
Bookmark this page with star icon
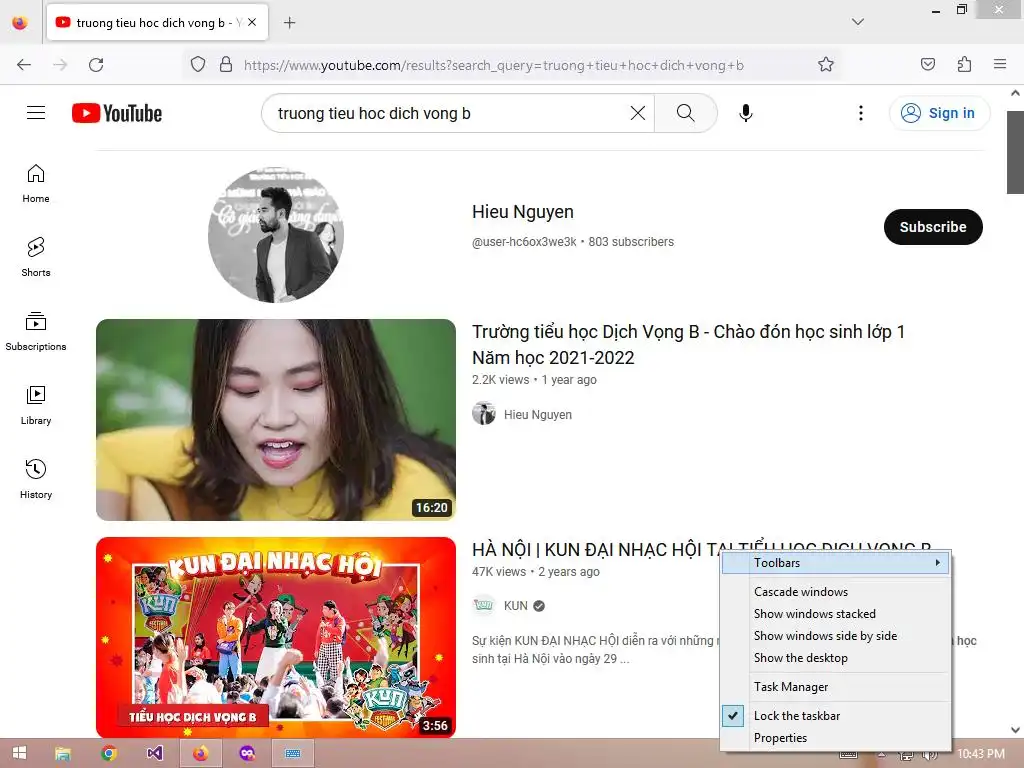click(x=825, y=65)
